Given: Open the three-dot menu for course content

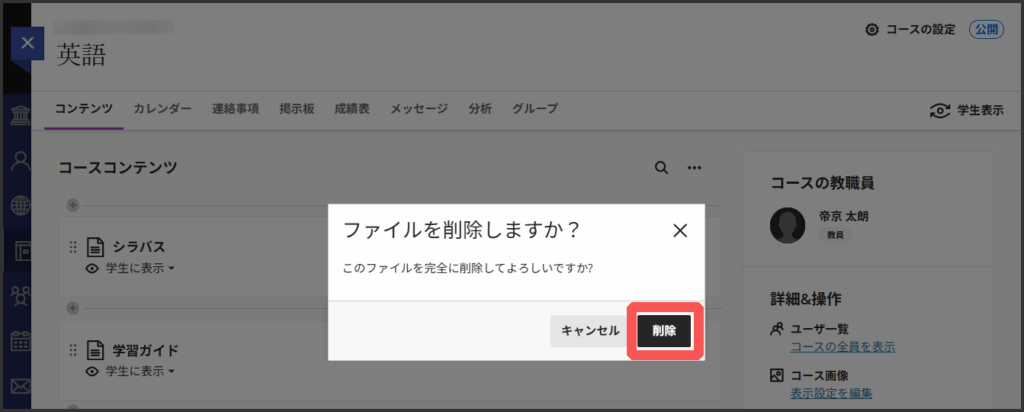Looking at the screenshot, I should pyautogui.click(x=694, y=168).
